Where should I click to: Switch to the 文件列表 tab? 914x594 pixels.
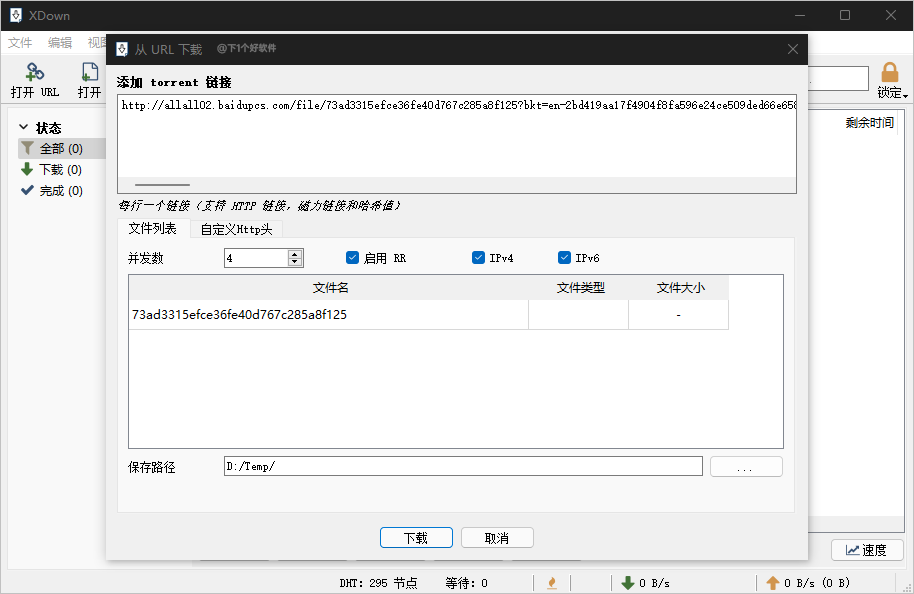click(153, 229)
